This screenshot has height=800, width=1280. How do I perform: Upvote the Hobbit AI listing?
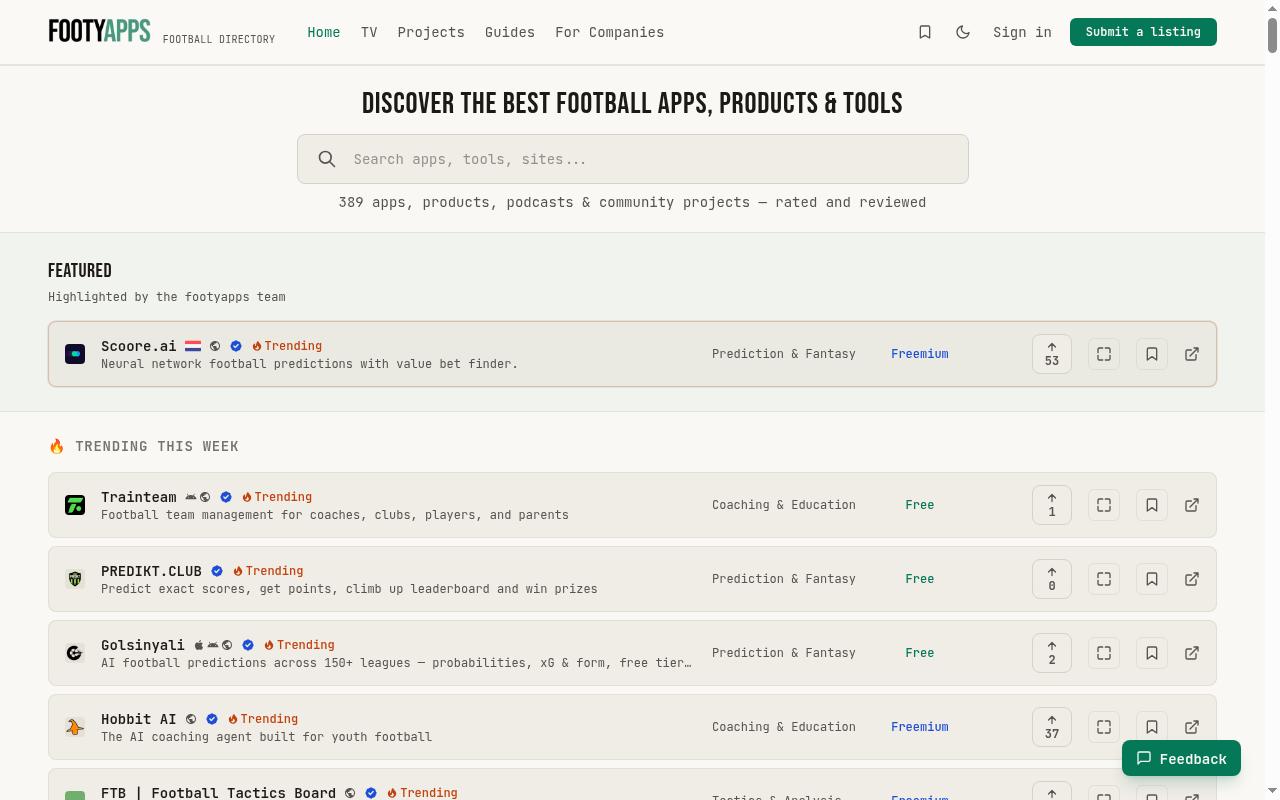1052,727
